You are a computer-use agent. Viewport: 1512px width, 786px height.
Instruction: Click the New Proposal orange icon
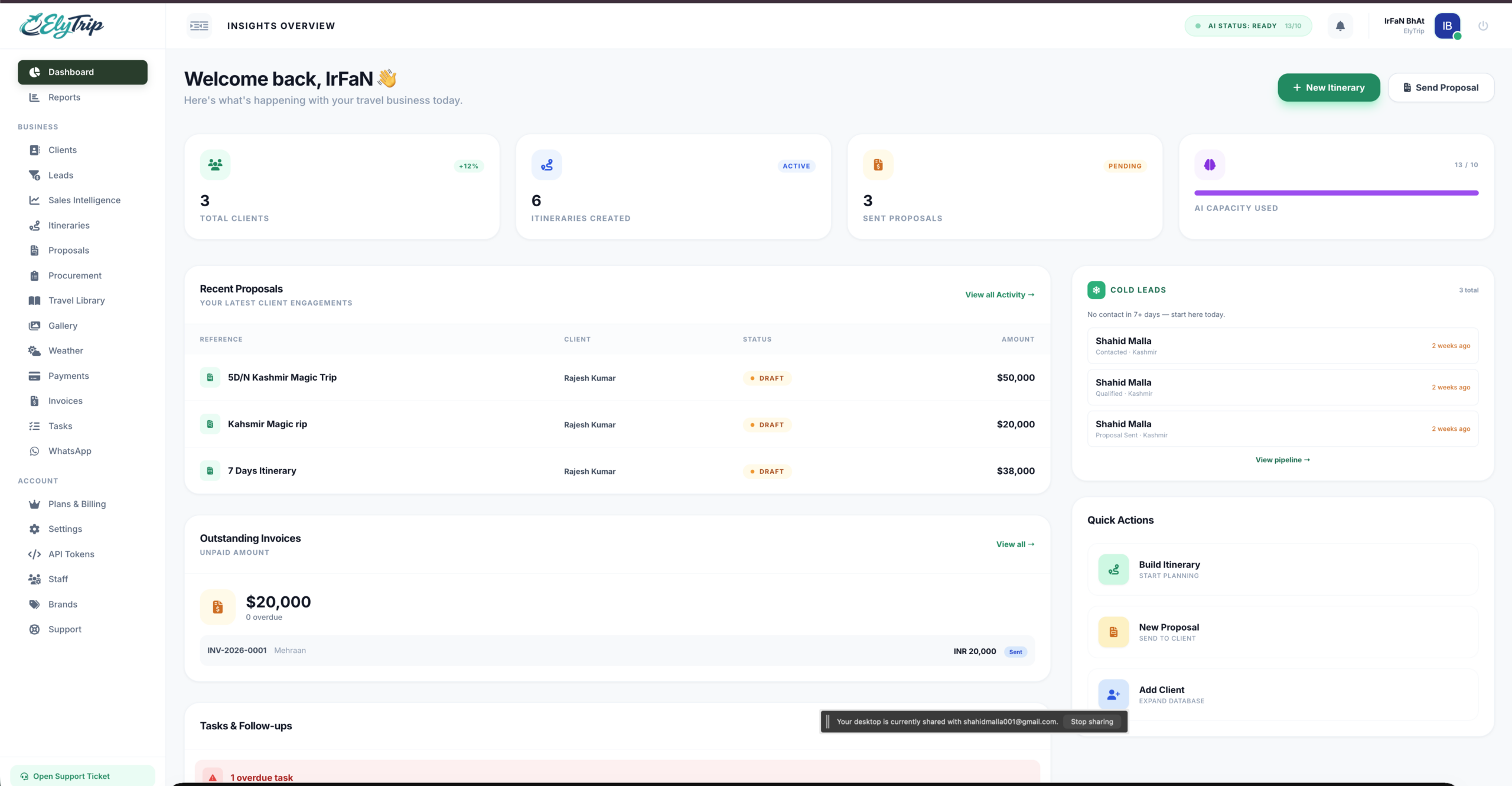point(1113,632)
